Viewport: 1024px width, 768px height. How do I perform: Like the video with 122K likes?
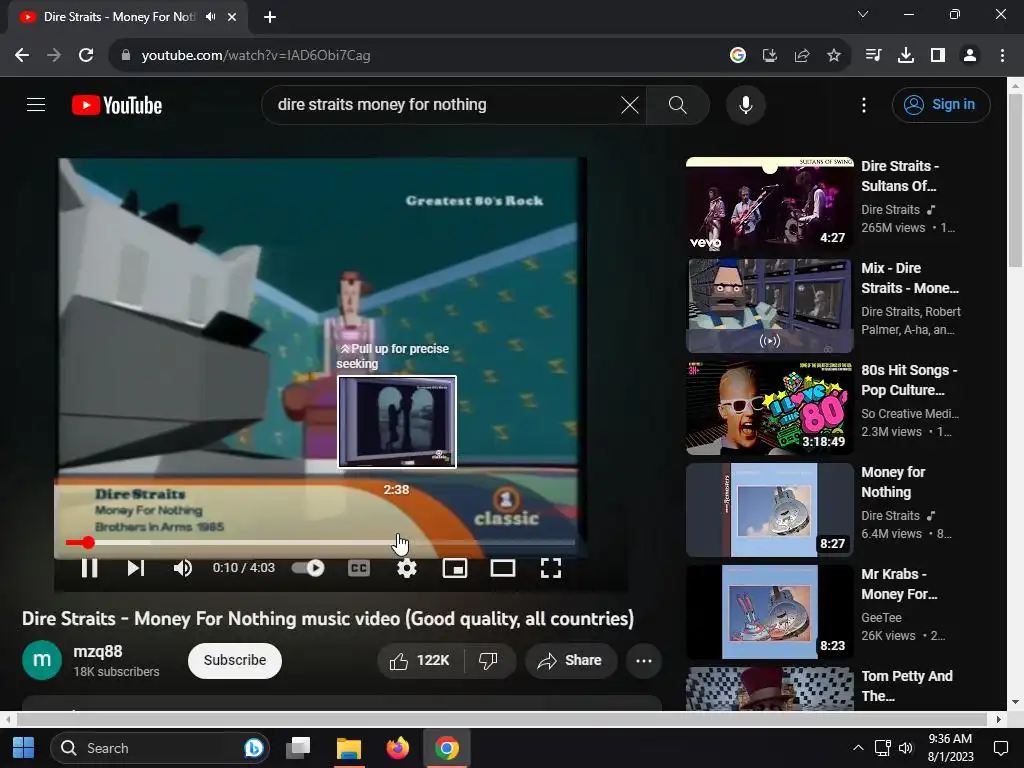pos(420,661)
